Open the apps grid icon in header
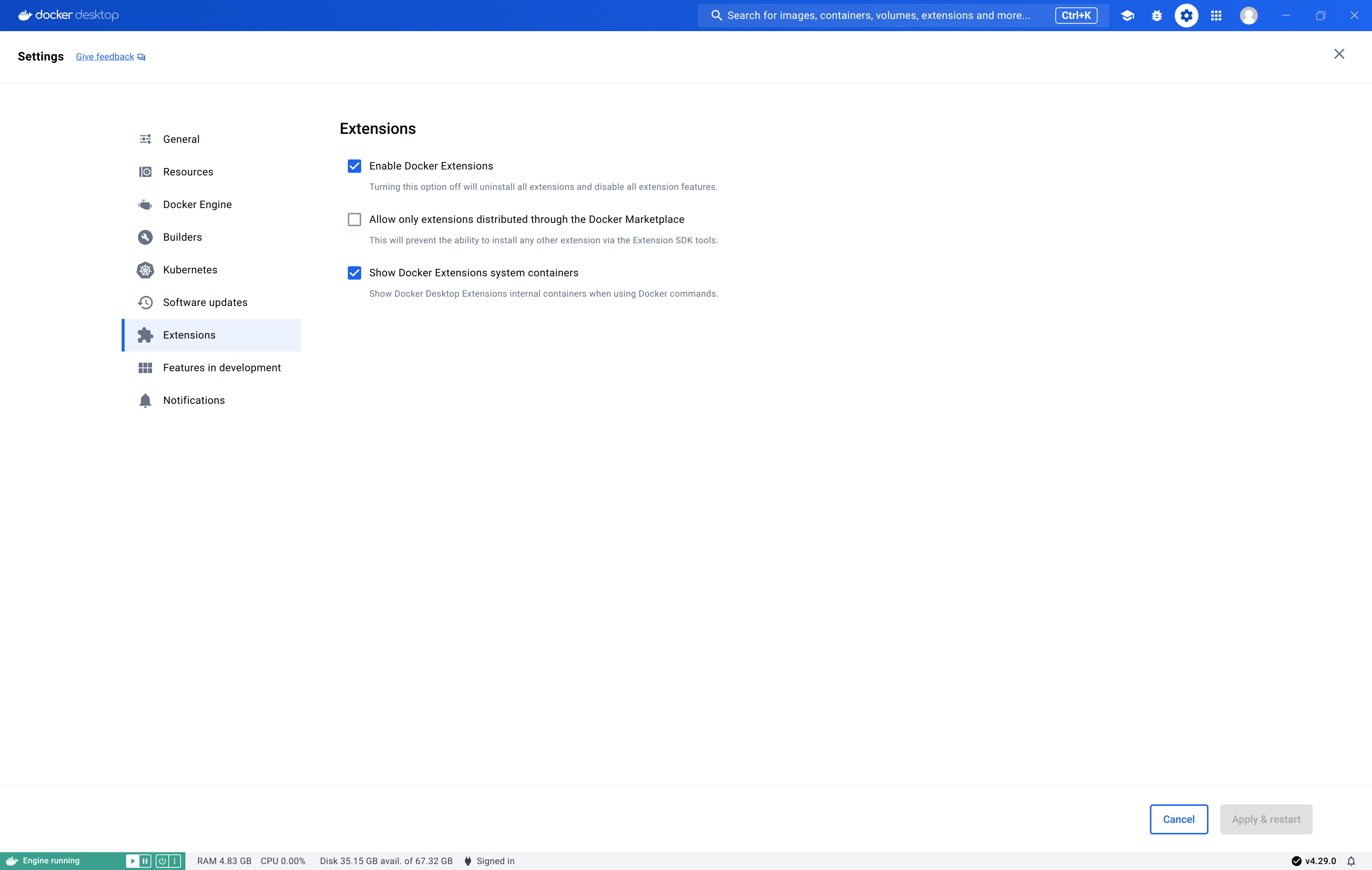Viewport: 1372px width, 870px height. [1216, 15]
